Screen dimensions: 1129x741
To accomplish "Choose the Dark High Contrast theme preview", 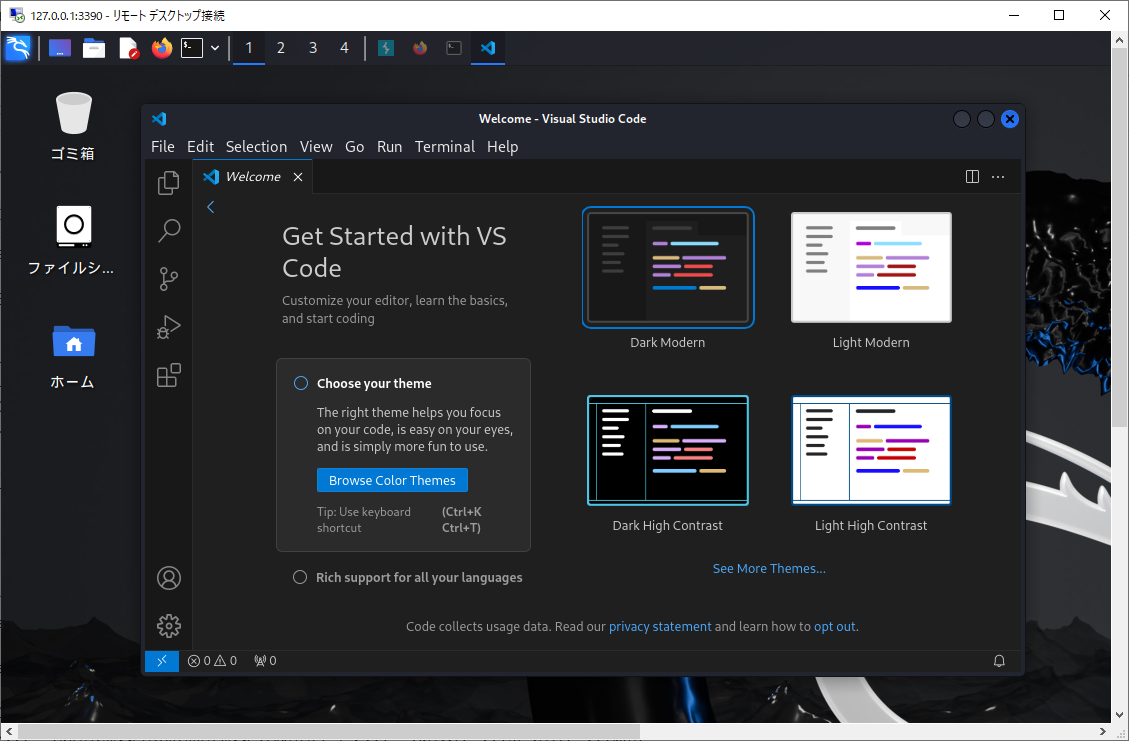I will coord(667,450).
